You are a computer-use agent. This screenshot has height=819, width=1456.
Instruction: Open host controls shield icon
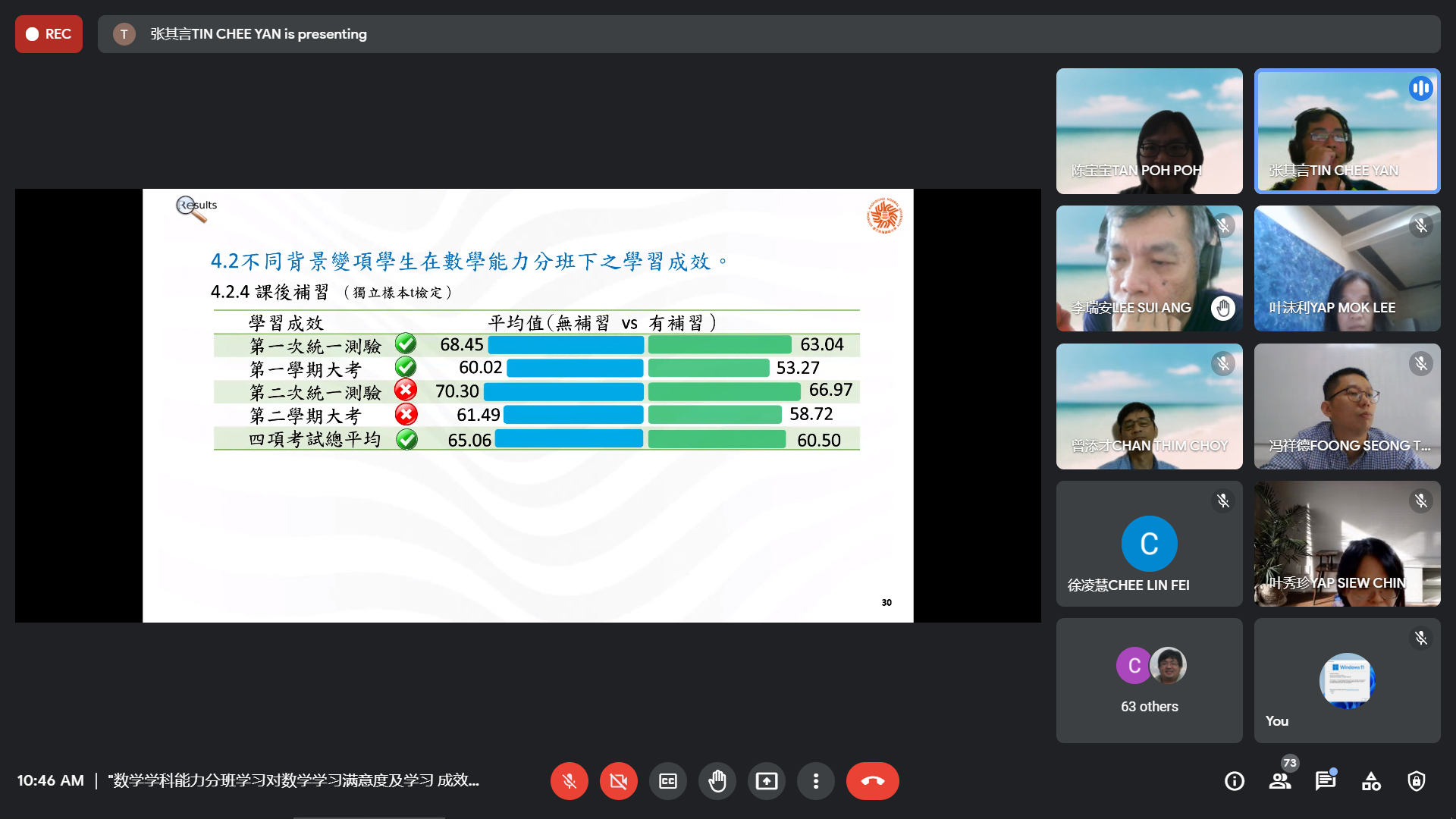tap(1417, 781)
